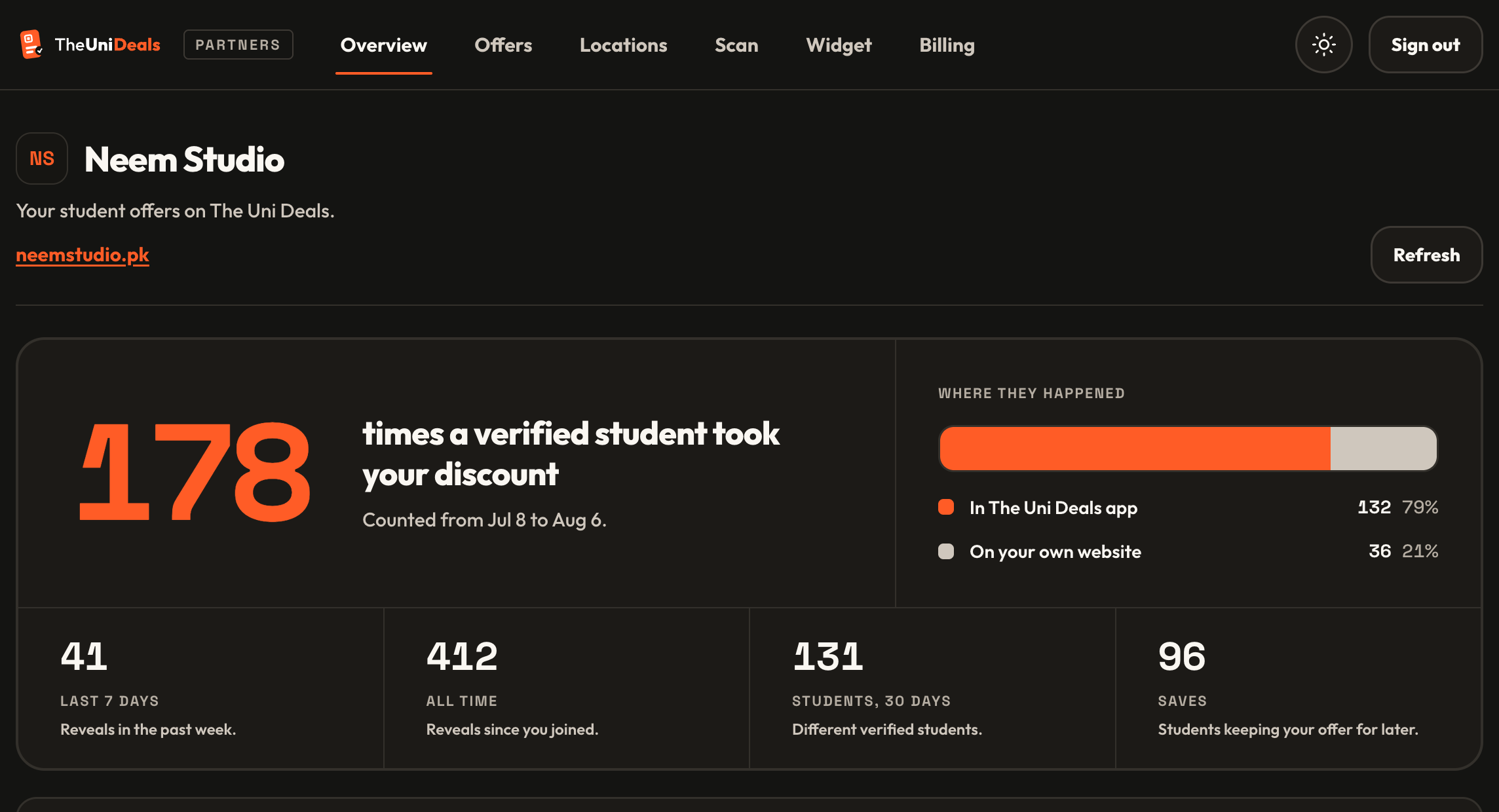Select the Widget tab
The image size is (1499, 812).
tap(839, 45)
